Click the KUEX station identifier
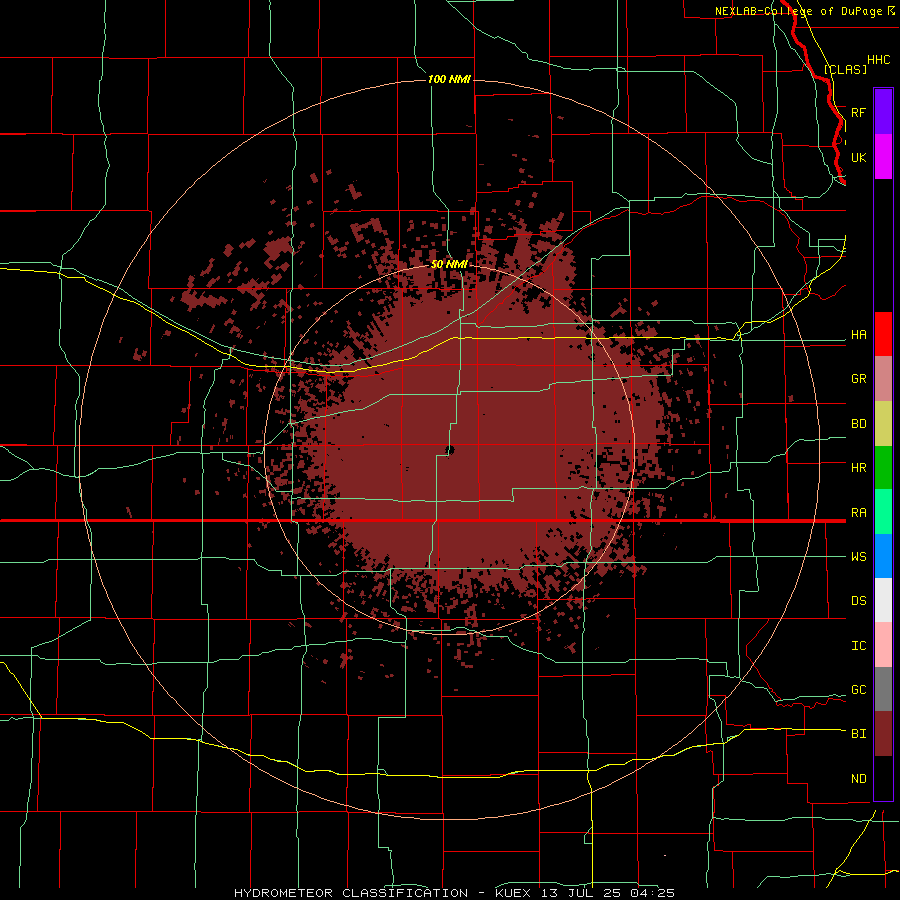Viewport: 900px width, 900px height. 512,893
